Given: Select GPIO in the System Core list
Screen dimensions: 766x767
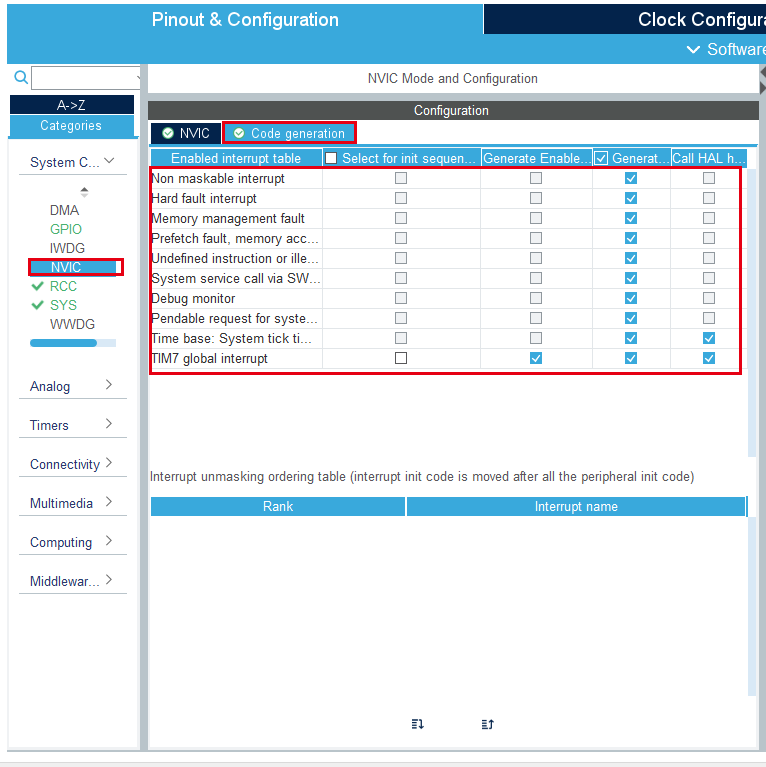Looking at the screenshot, I should 66,229.
